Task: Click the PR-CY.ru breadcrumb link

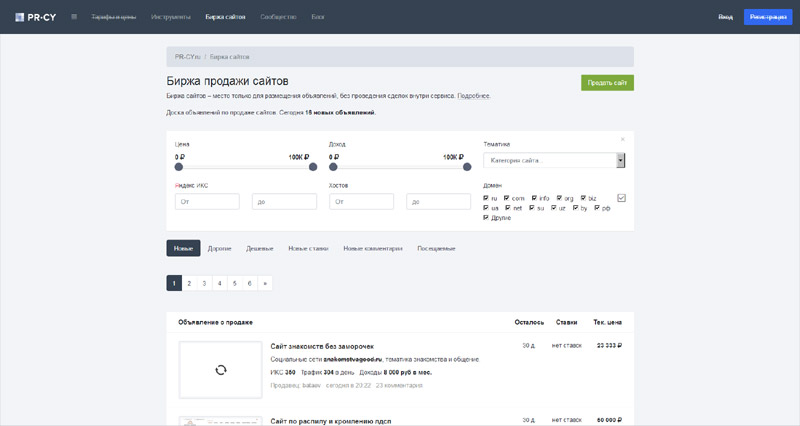Action: [187, 57]
